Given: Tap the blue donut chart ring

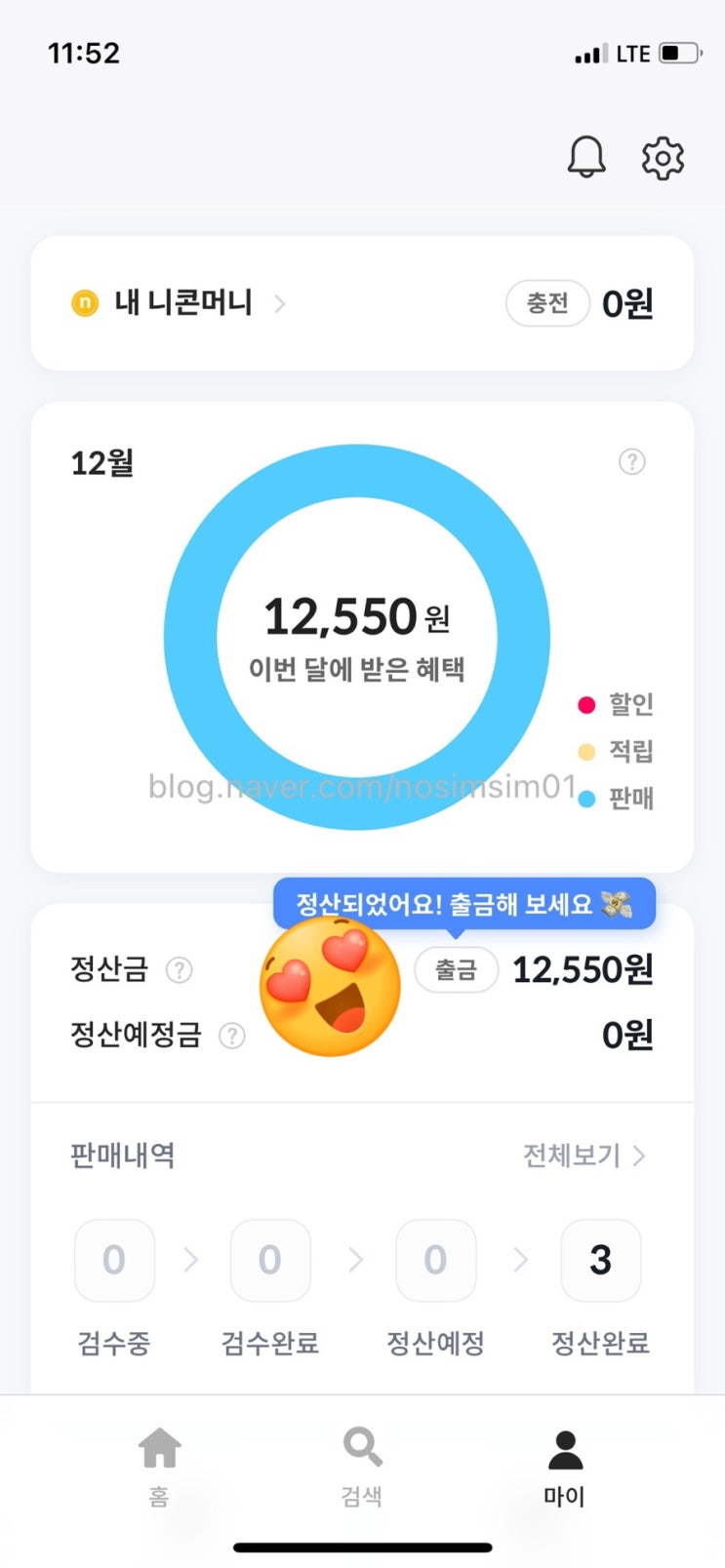Looking at the screenshot, I should [x=190, y=636].
